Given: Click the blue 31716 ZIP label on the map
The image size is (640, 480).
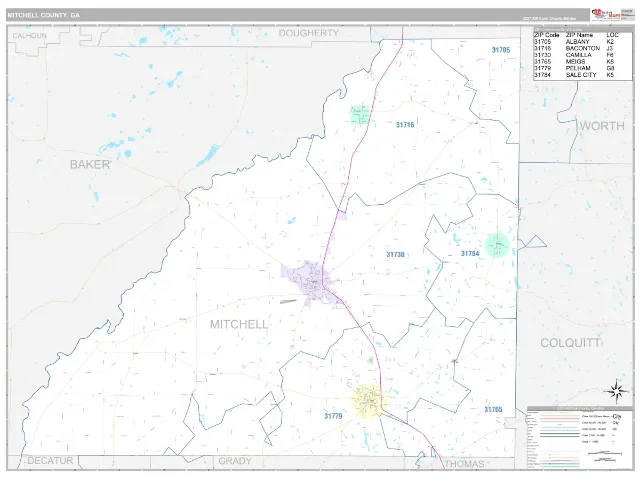Looking at the screenshot, I should pos(405,125).
